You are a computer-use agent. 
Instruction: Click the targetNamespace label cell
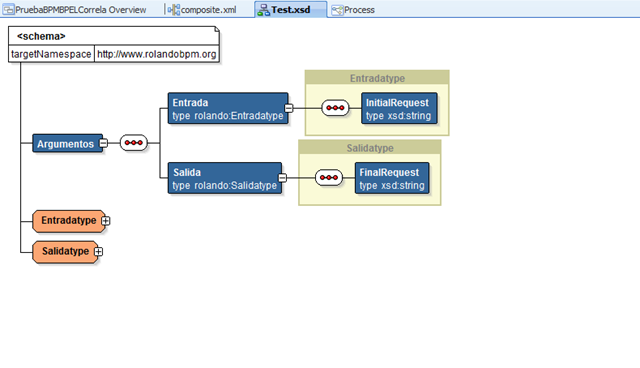point(51,54)
